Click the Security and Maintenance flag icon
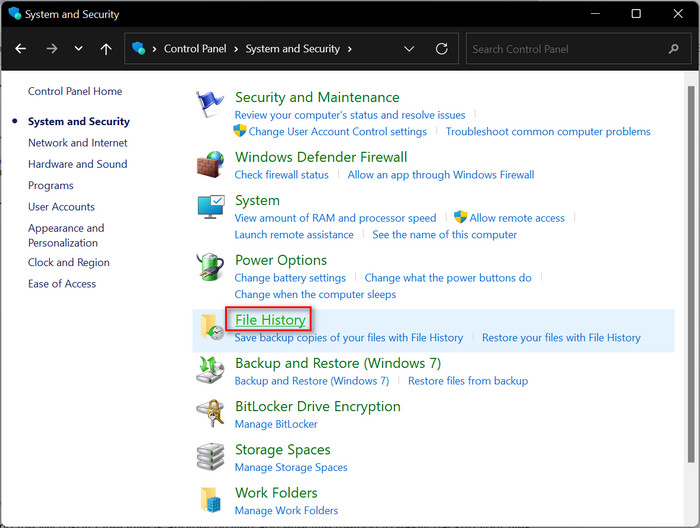Viewport: 700px width, 528px height. 209,104
